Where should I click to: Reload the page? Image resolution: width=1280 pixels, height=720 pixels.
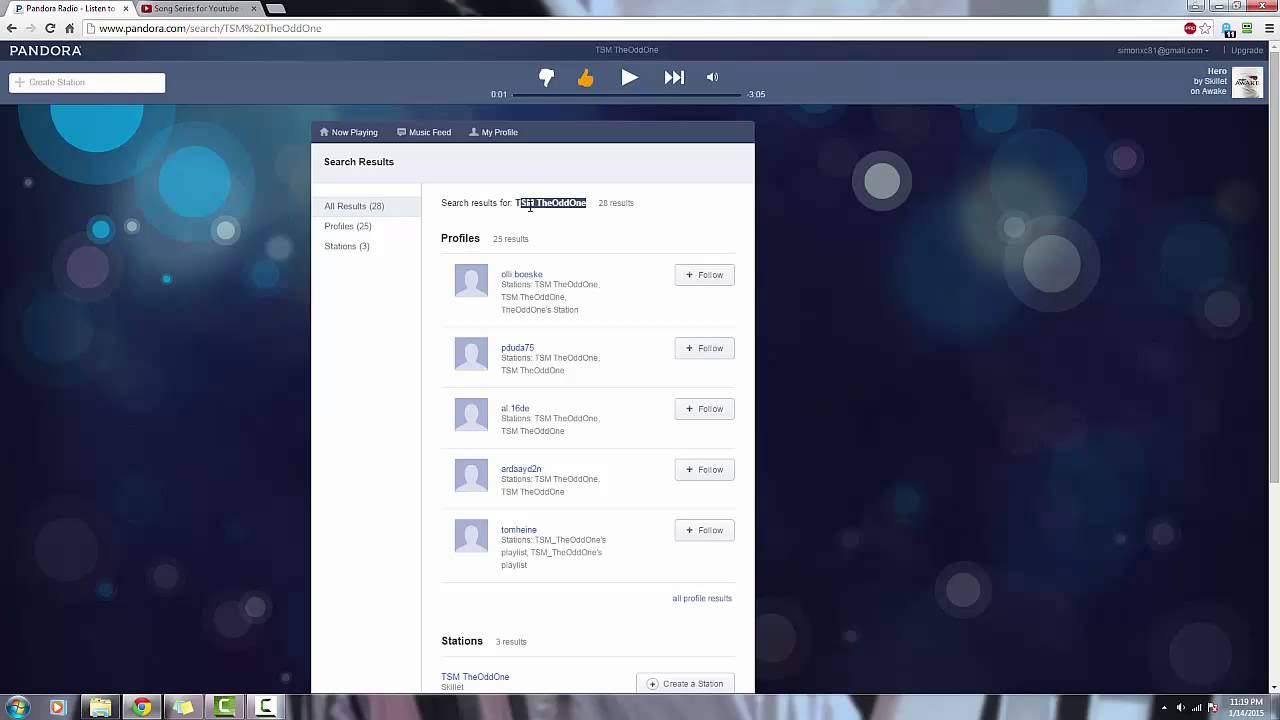[x=50, y=28]
